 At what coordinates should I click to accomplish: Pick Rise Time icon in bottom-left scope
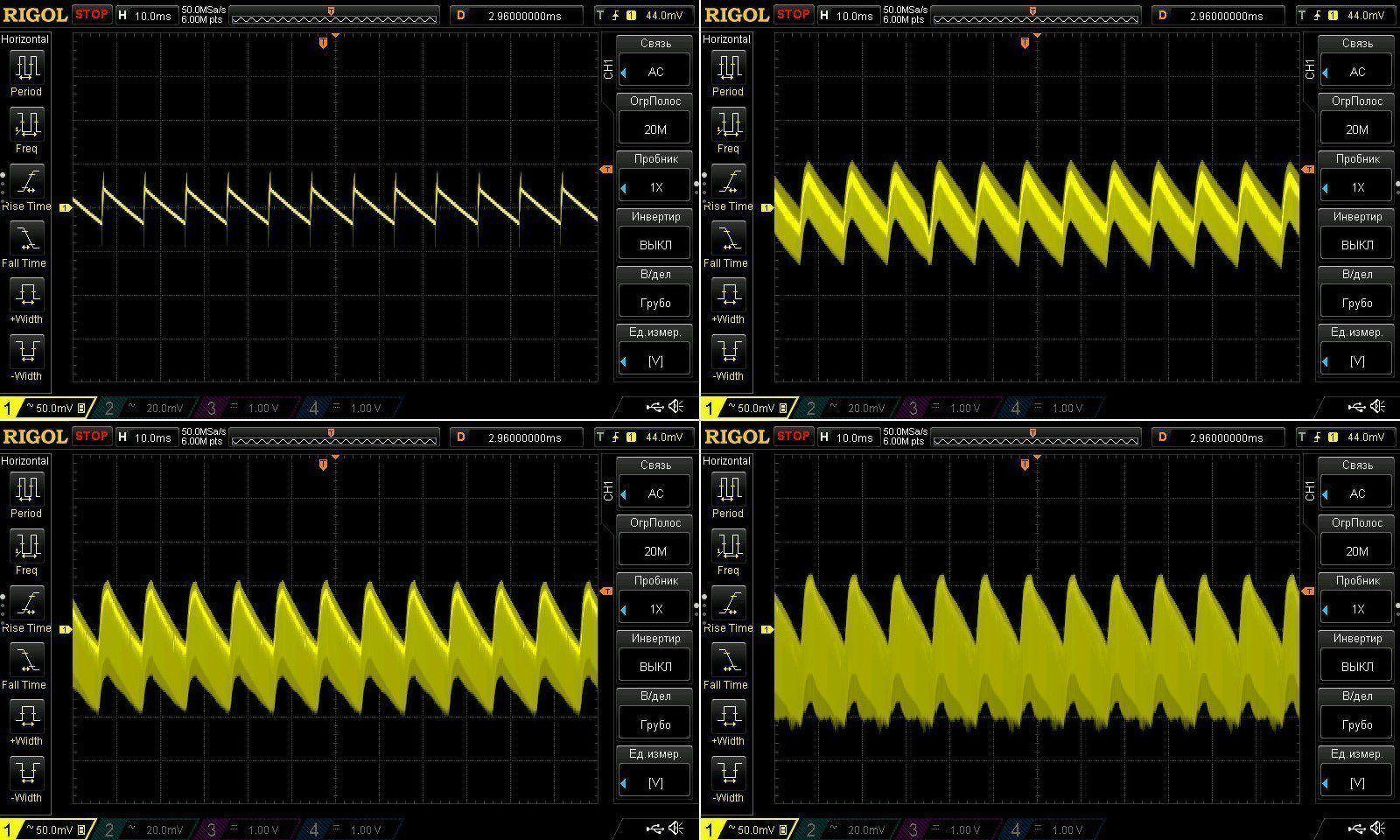point(27,604)
